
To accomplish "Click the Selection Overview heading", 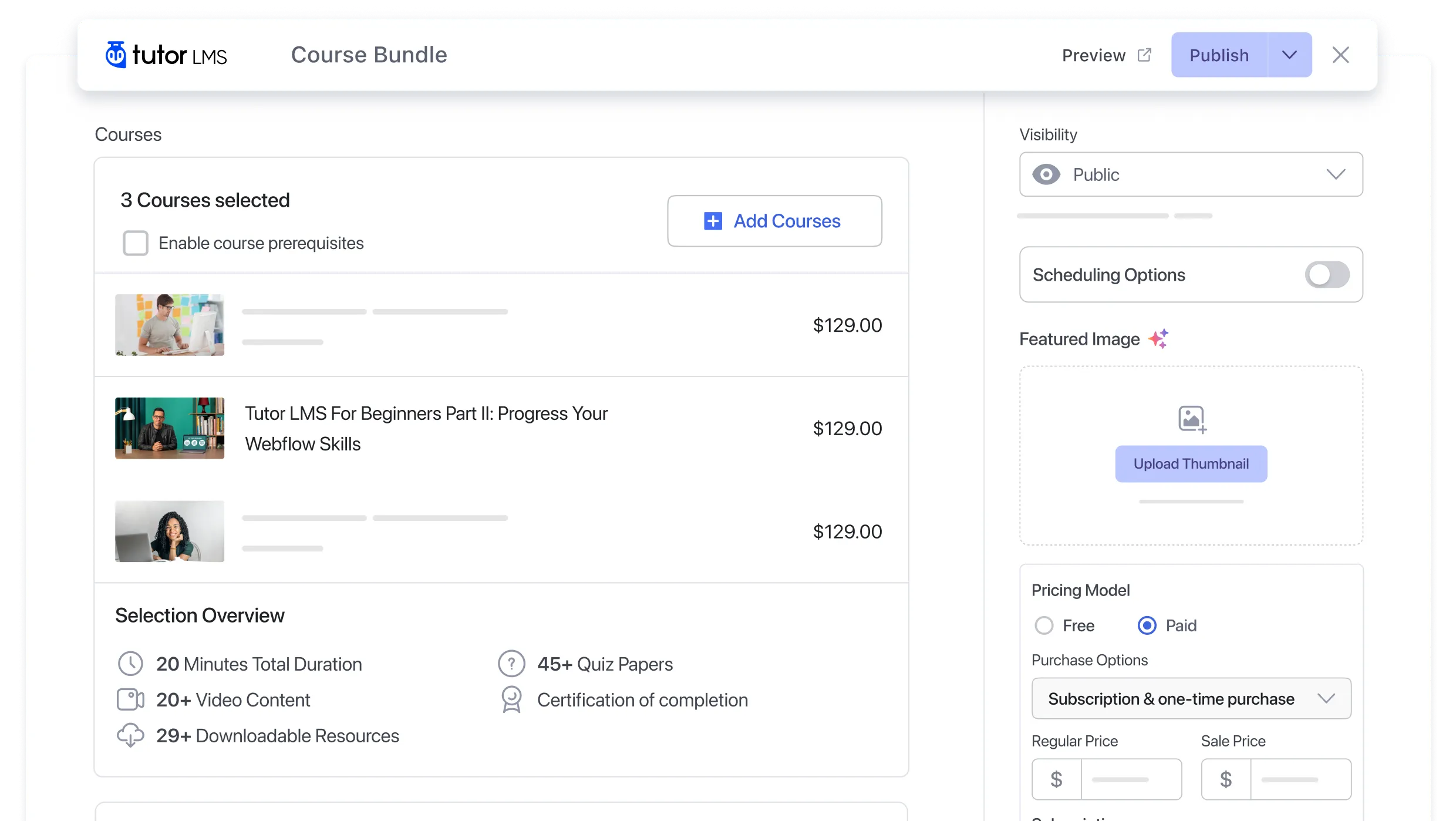I will [x=200, y=615].
